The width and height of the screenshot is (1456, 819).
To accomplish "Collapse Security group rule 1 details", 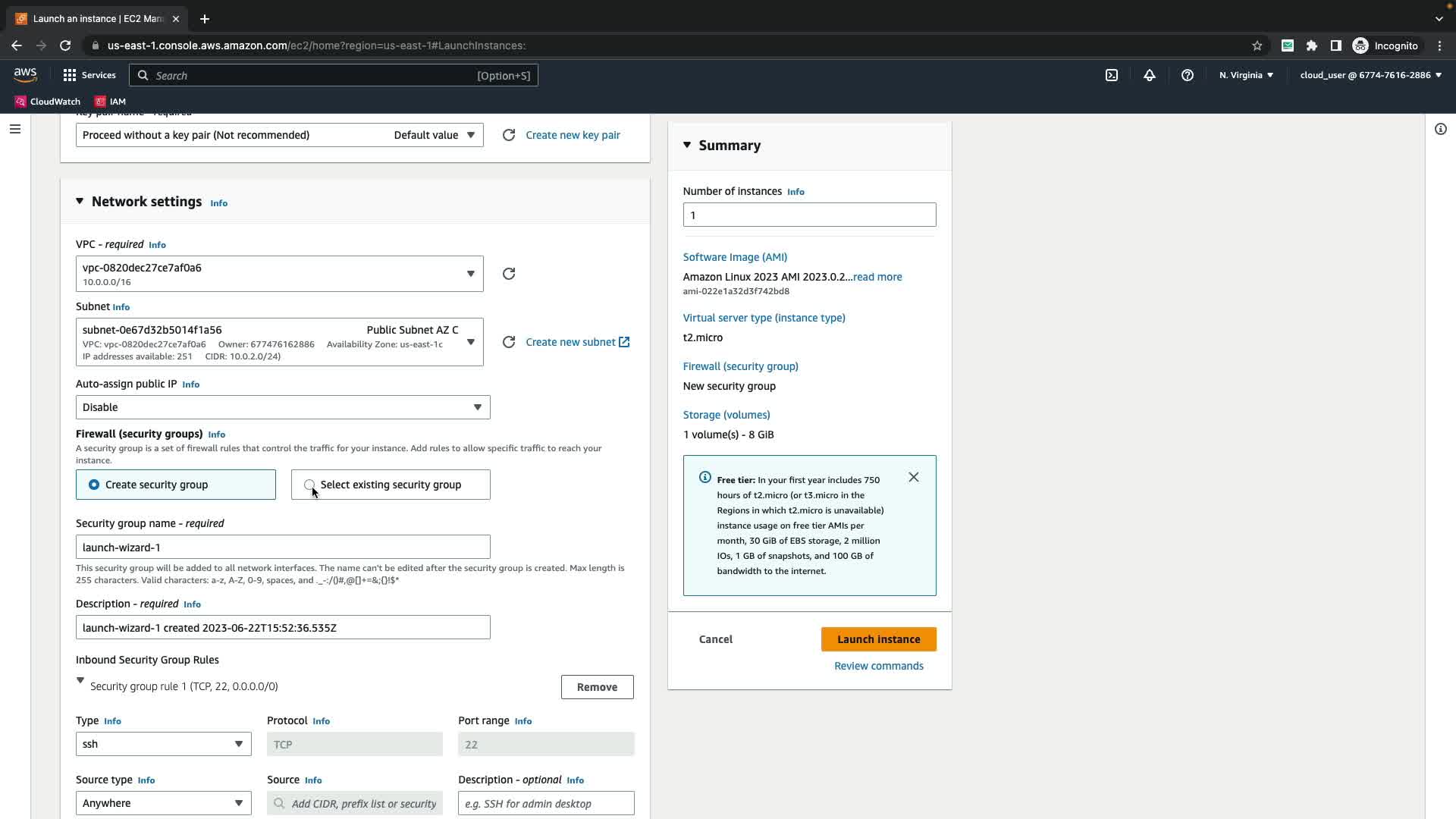I will [80, 681].
